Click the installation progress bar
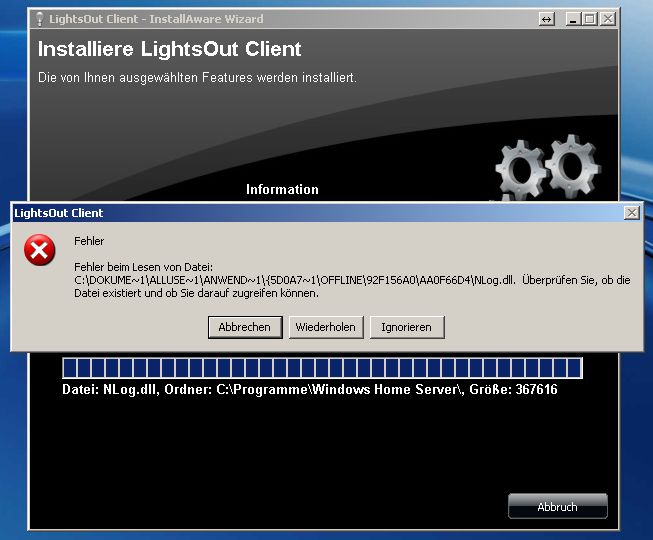Screen dimensions: 653x540 (x=322, y=368)
